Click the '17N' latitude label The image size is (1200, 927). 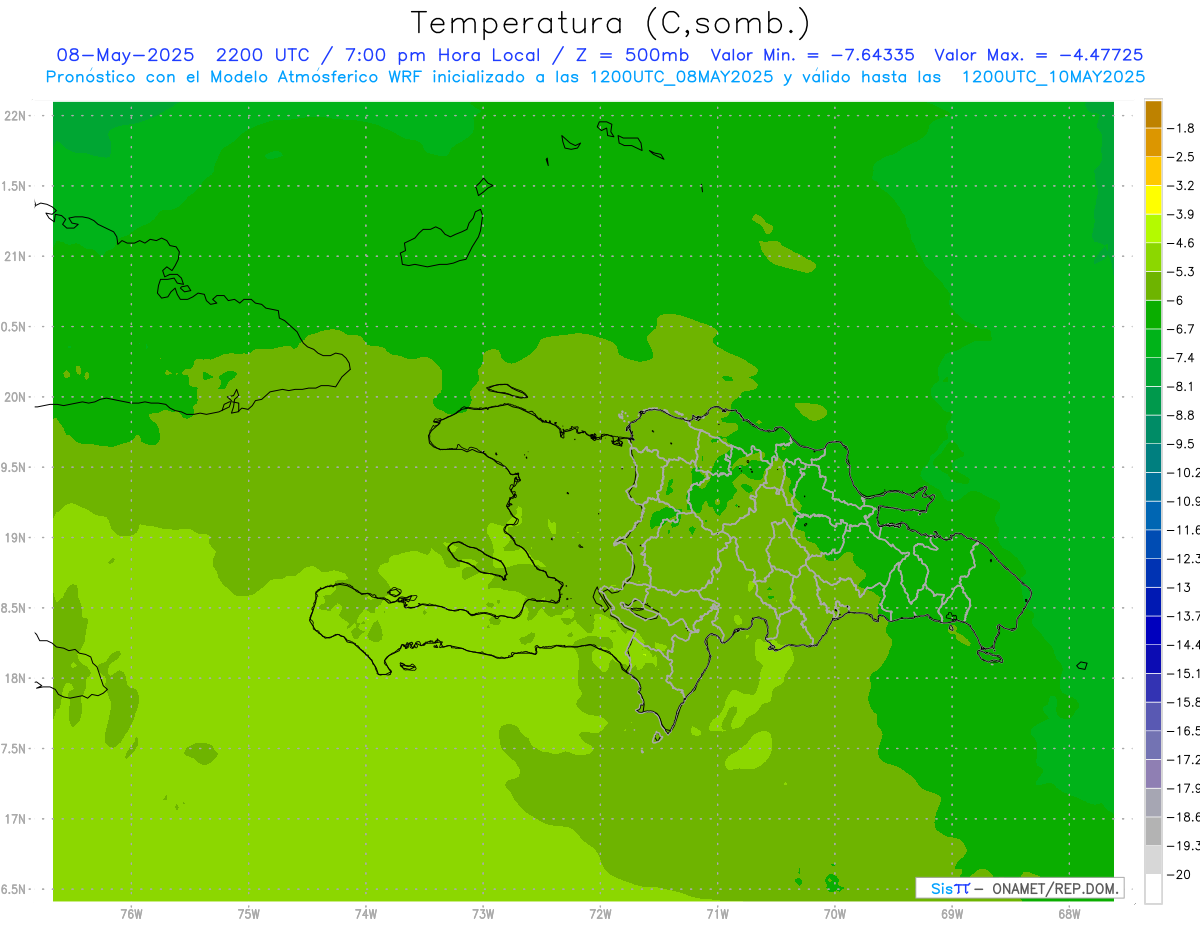16,819
